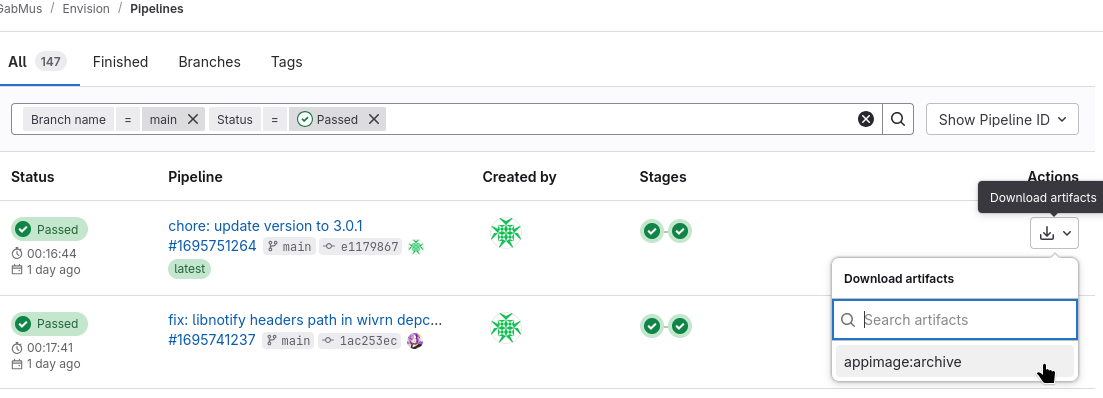The width and height of the screenshot is (1103, 398).
Task: Click commit author avatar next to 1ac253ec
Action: pyautogui.click(x=415, y=340)
